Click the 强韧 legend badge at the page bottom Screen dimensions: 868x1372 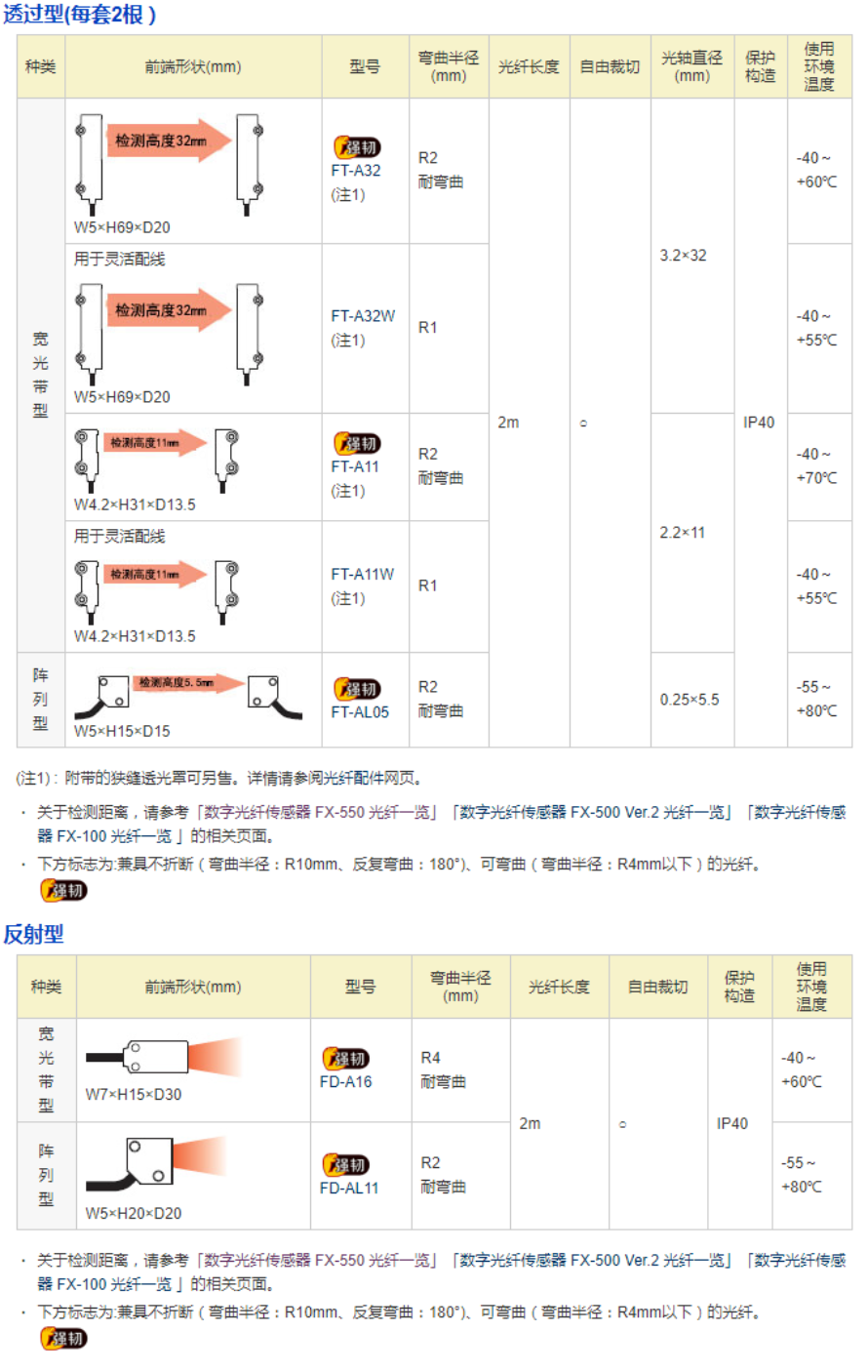(63, 1338)
